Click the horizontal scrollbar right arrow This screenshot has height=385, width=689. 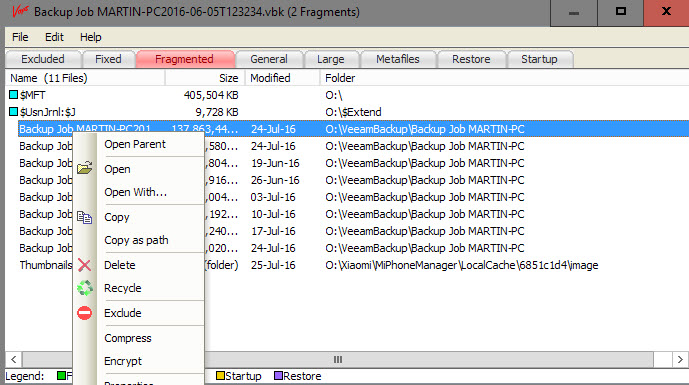(x=680, y=360)
